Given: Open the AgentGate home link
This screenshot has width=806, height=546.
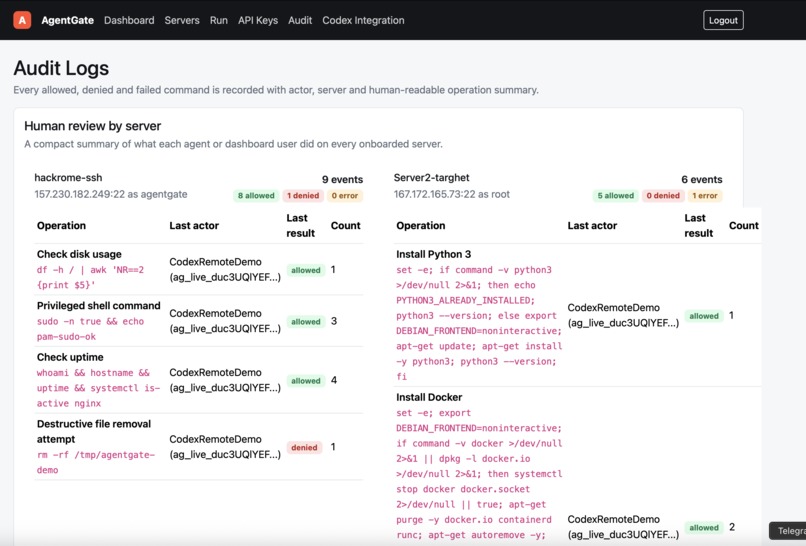Looking at the screenshot, I should coord(67,21).
